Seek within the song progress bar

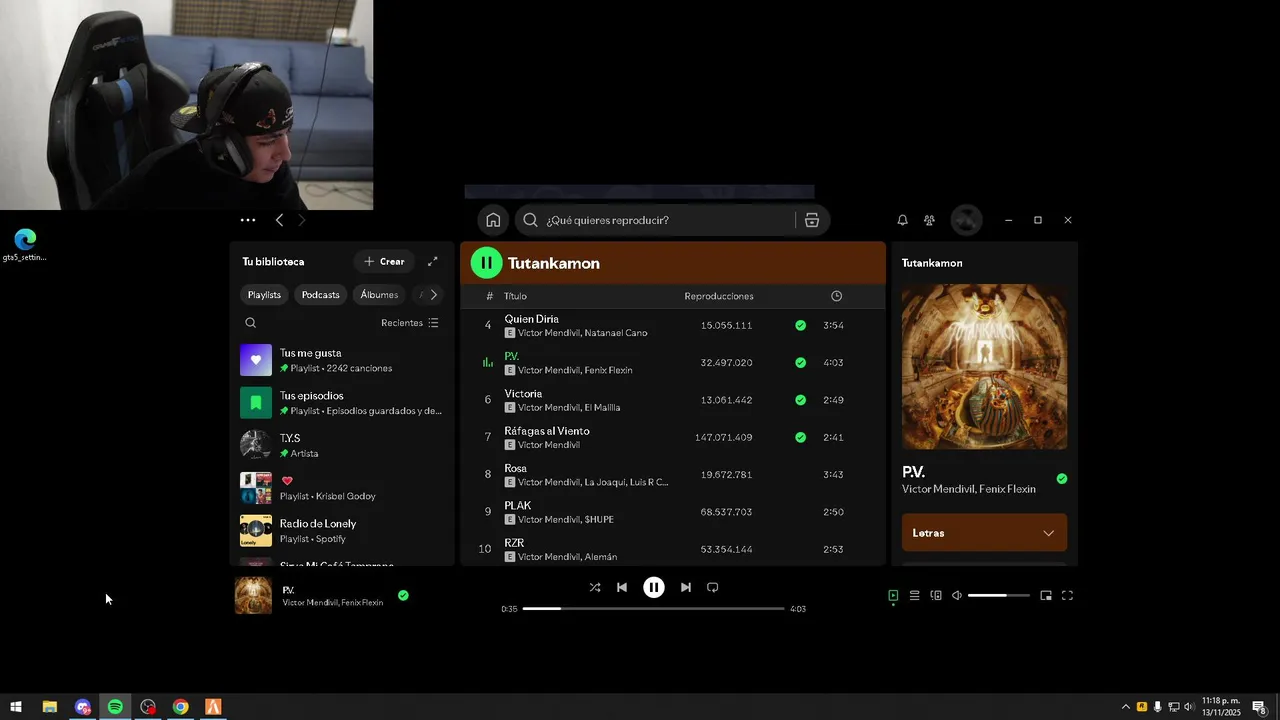click(653, 608)
